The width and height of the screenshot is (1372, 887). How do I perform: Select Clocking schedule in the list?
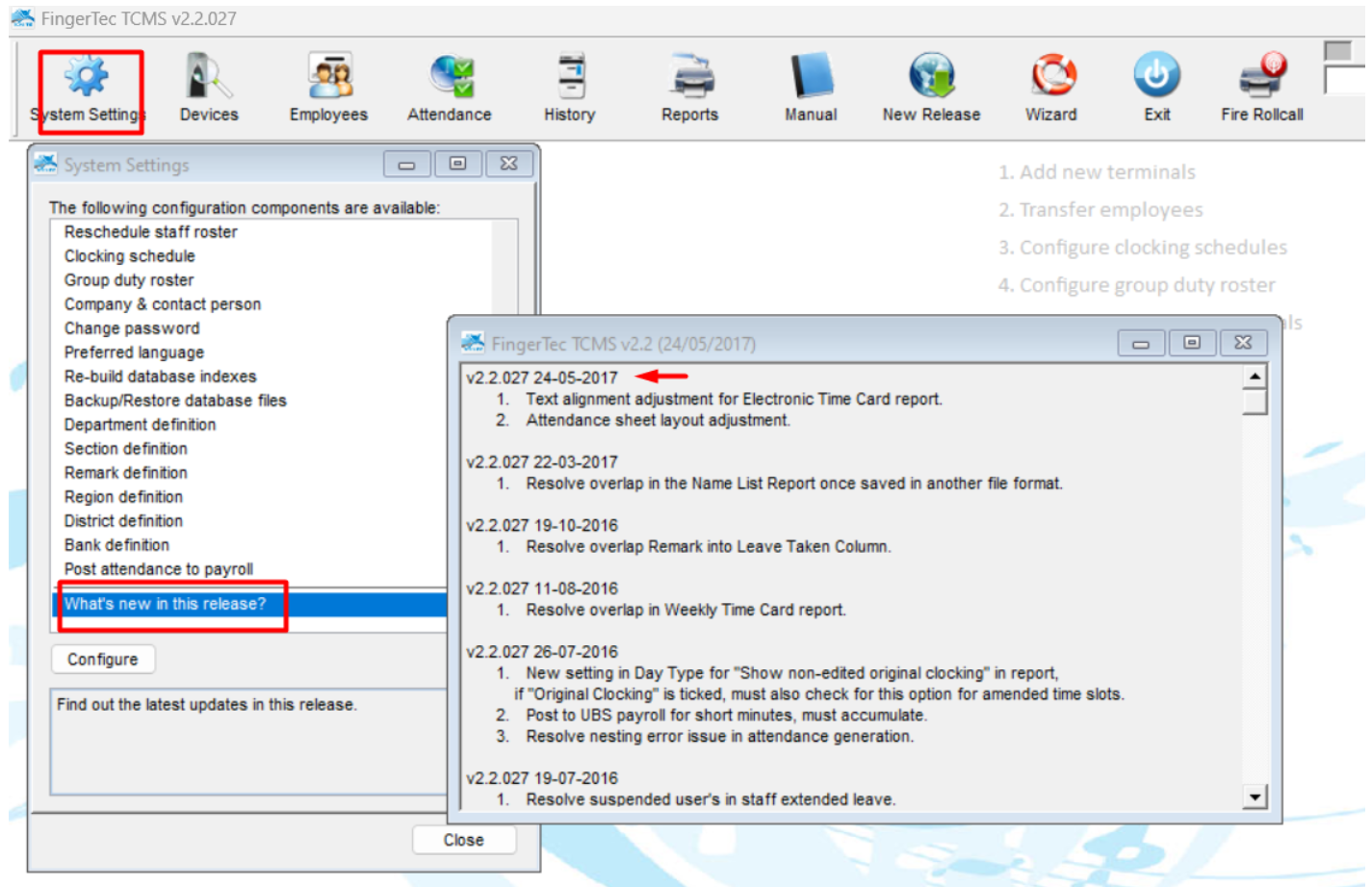[130, 256]
